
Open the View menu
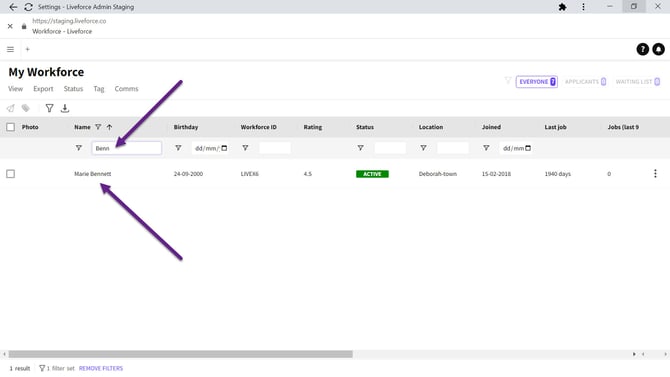coord(15,89)
